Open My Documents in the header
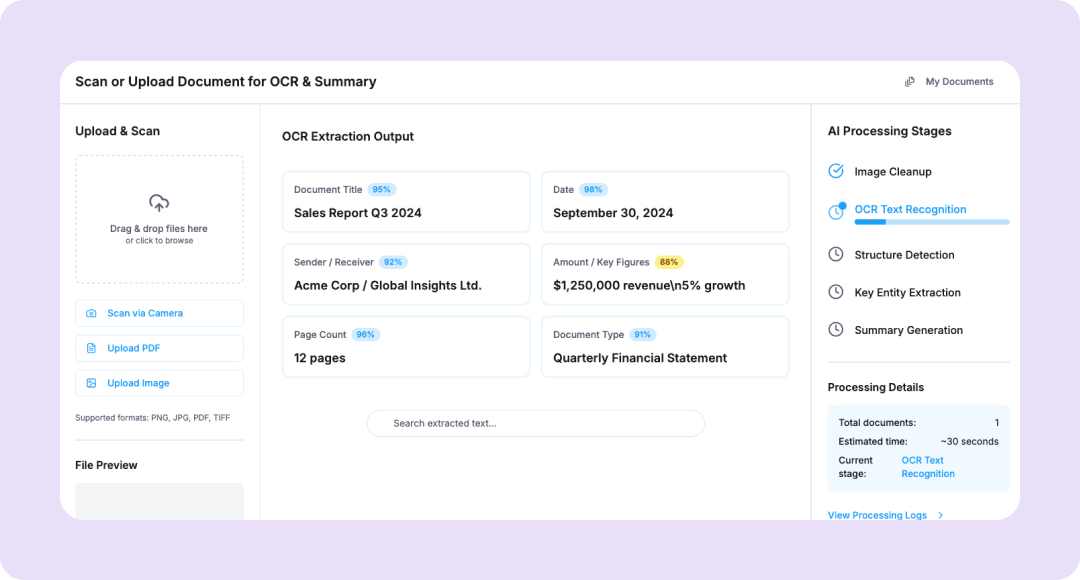This screenshot has width=1080, height=580. tap(959, 82)
